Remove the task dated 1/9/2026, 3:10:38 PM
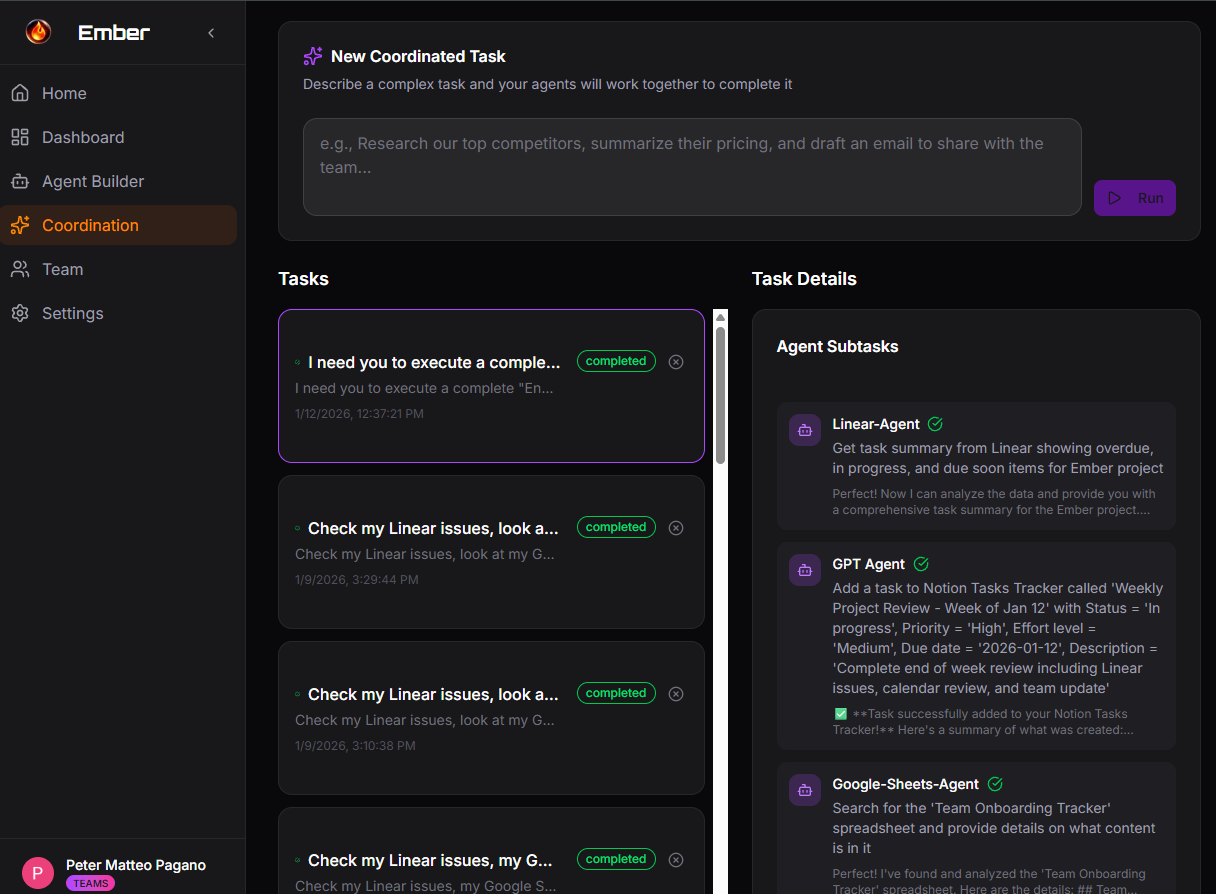The height and width of the screenshot is (894, 1216). tap(676, 694)
